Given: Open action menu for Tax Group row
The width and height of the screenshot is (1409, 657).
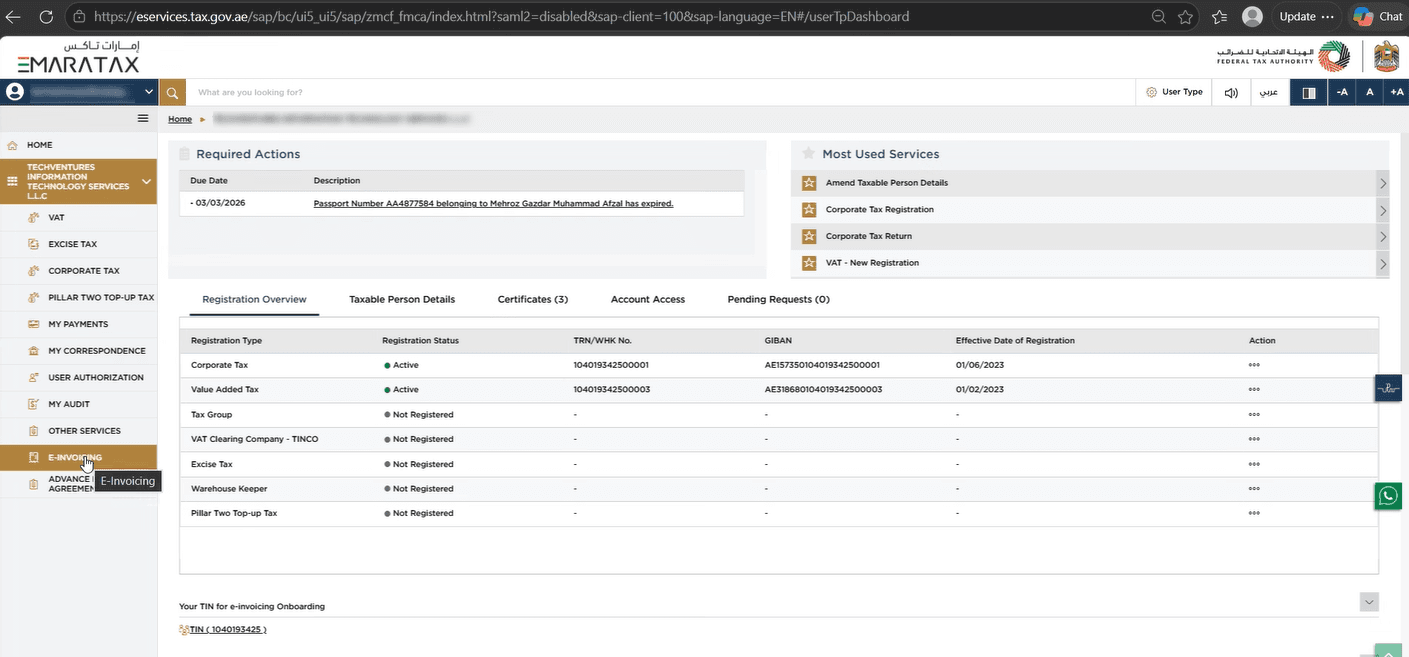Looking at the screenshot, I should pos(1254,414).
